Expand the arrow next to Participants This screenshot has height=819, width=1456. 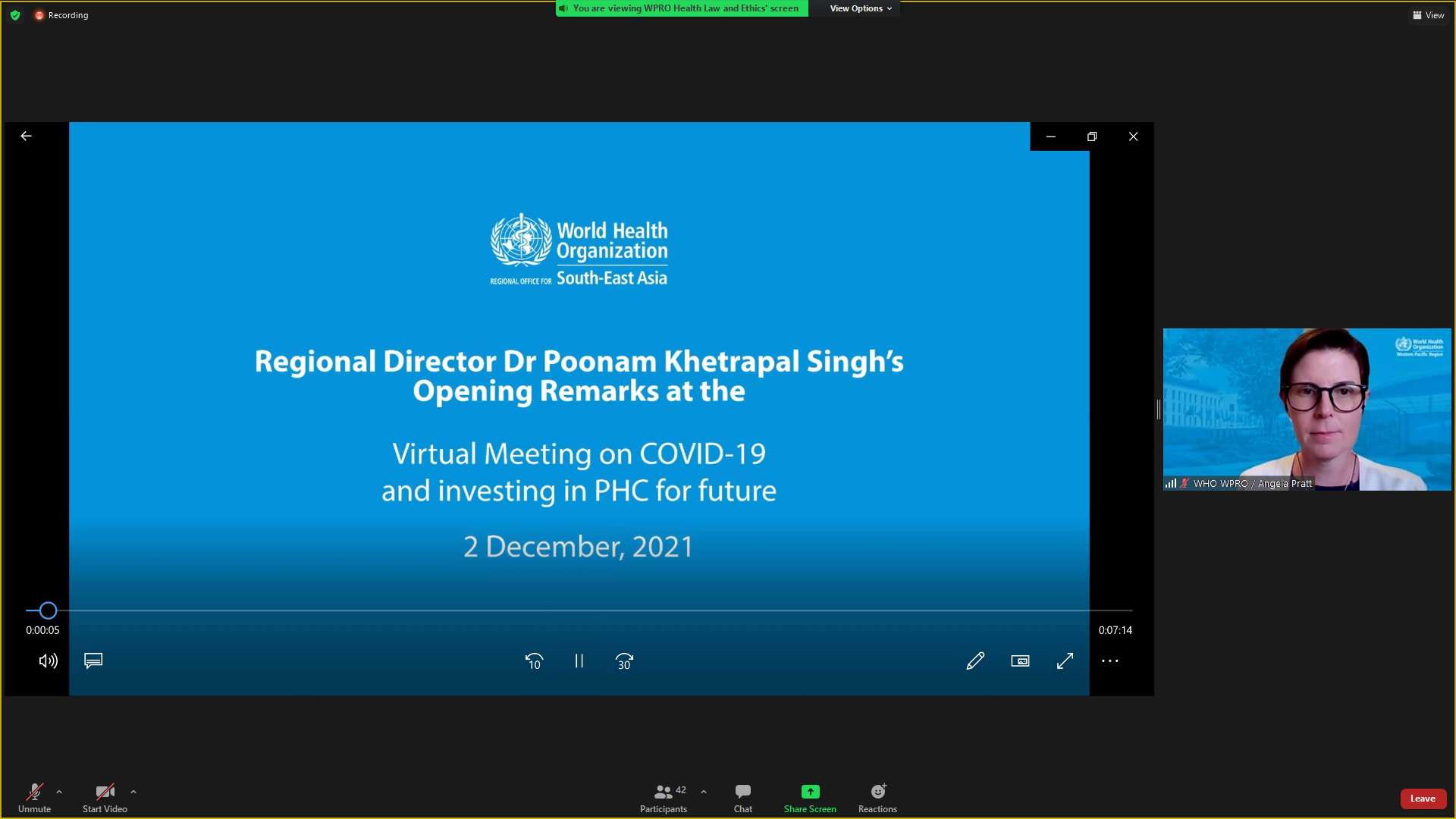704,792
